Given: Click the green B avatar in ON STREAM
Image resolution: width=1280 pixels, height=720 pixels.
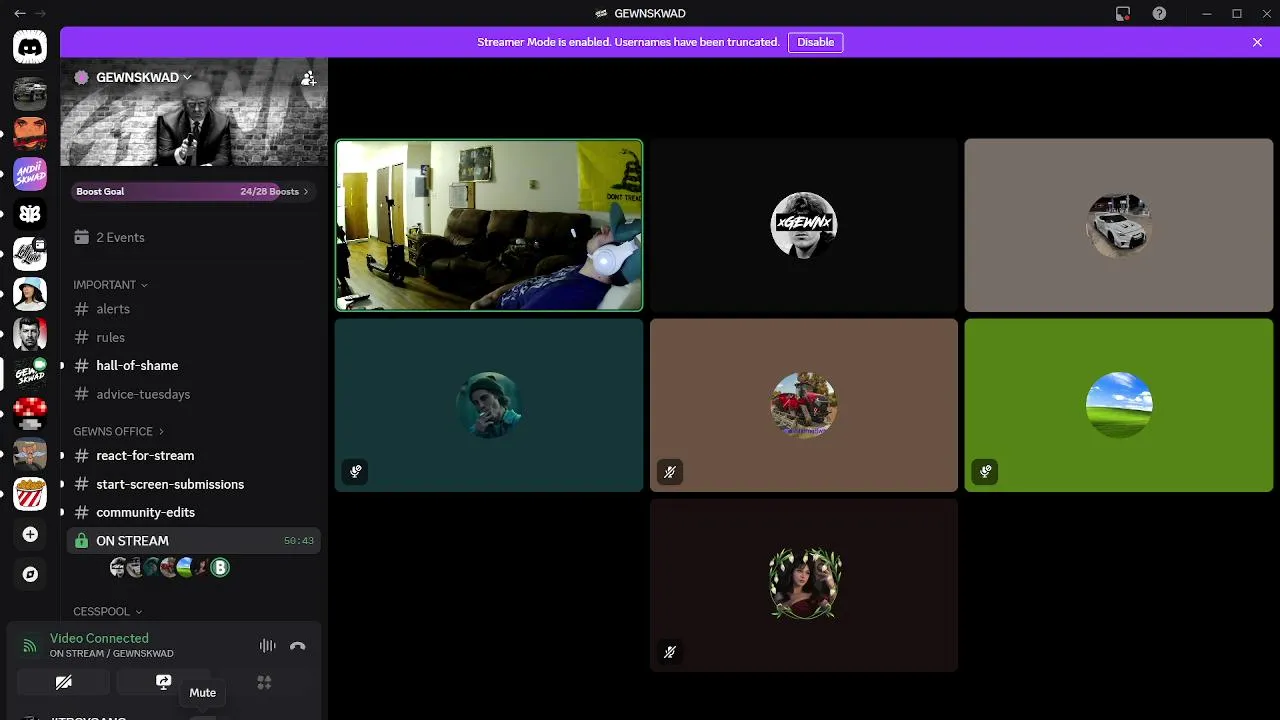Looking at the screenshot, I should point(220,568).
